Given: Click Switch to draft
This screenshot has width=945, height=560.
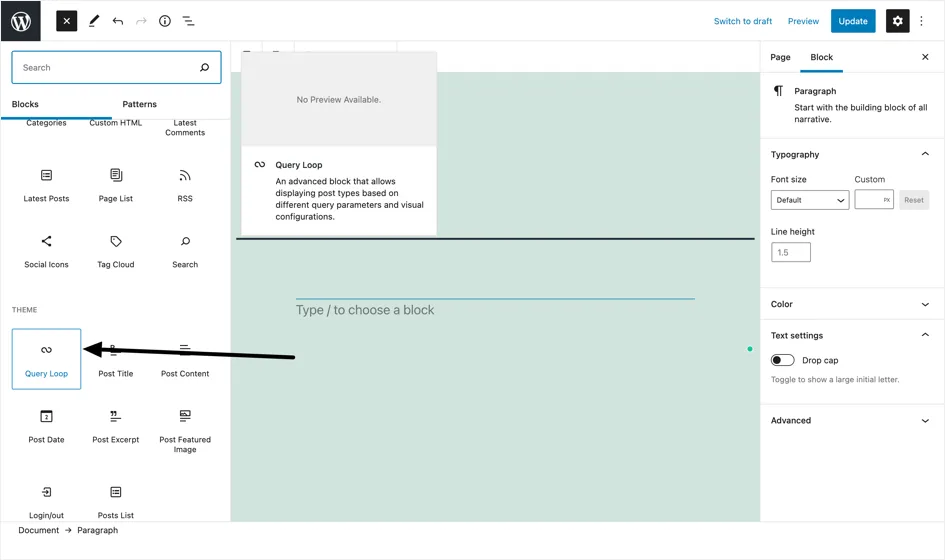Looking at the screenshot, I should click(742, 21).
